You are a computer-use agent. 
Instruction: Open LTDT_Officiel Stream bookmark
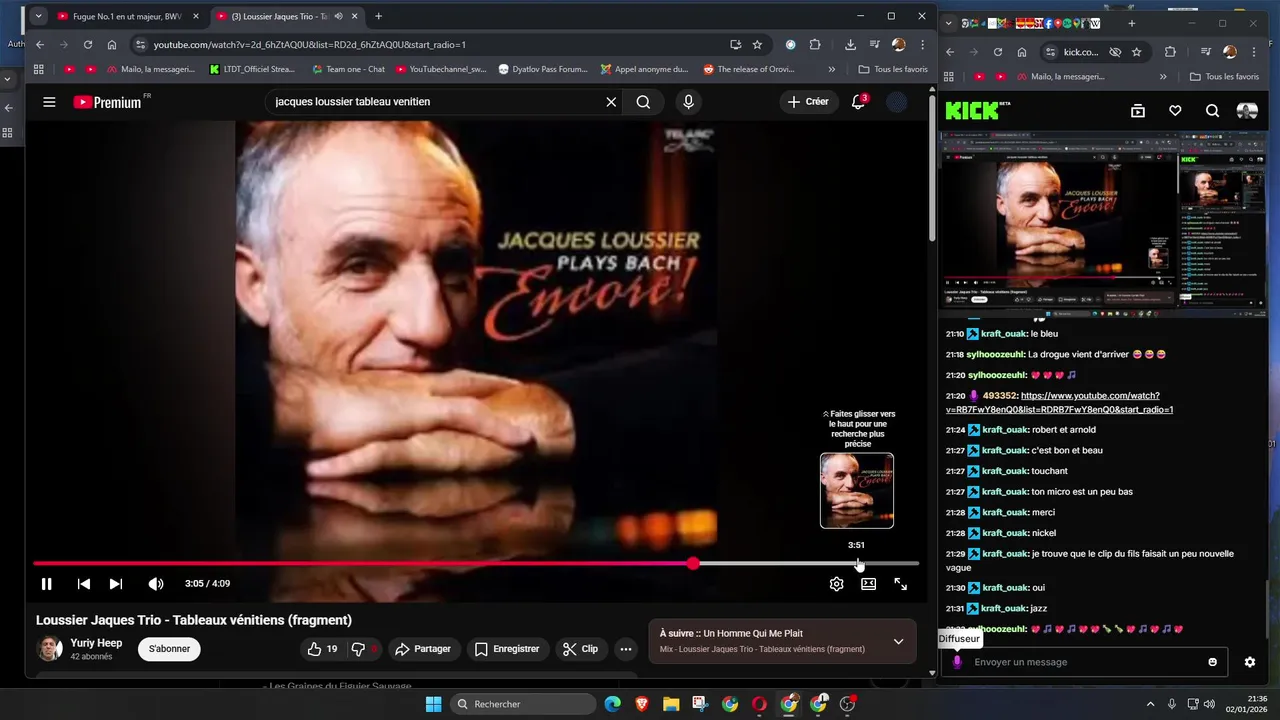click(x=252, y=69)
